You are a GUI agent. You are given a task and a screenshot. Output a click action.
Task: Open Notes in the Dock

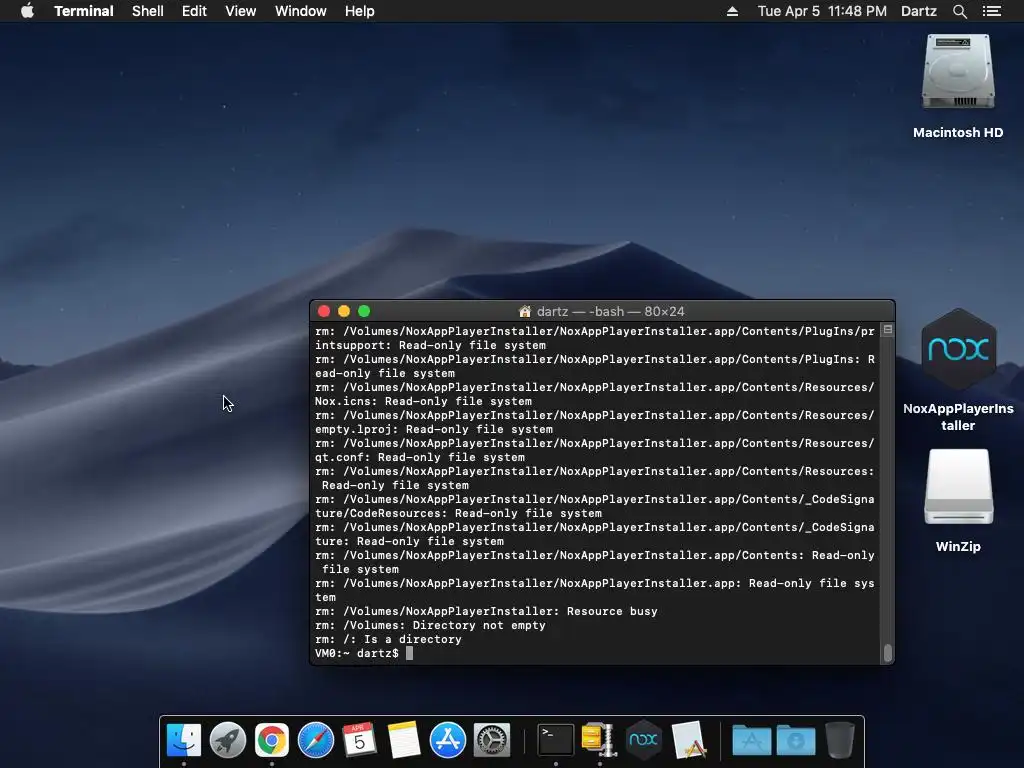(403, 739)
